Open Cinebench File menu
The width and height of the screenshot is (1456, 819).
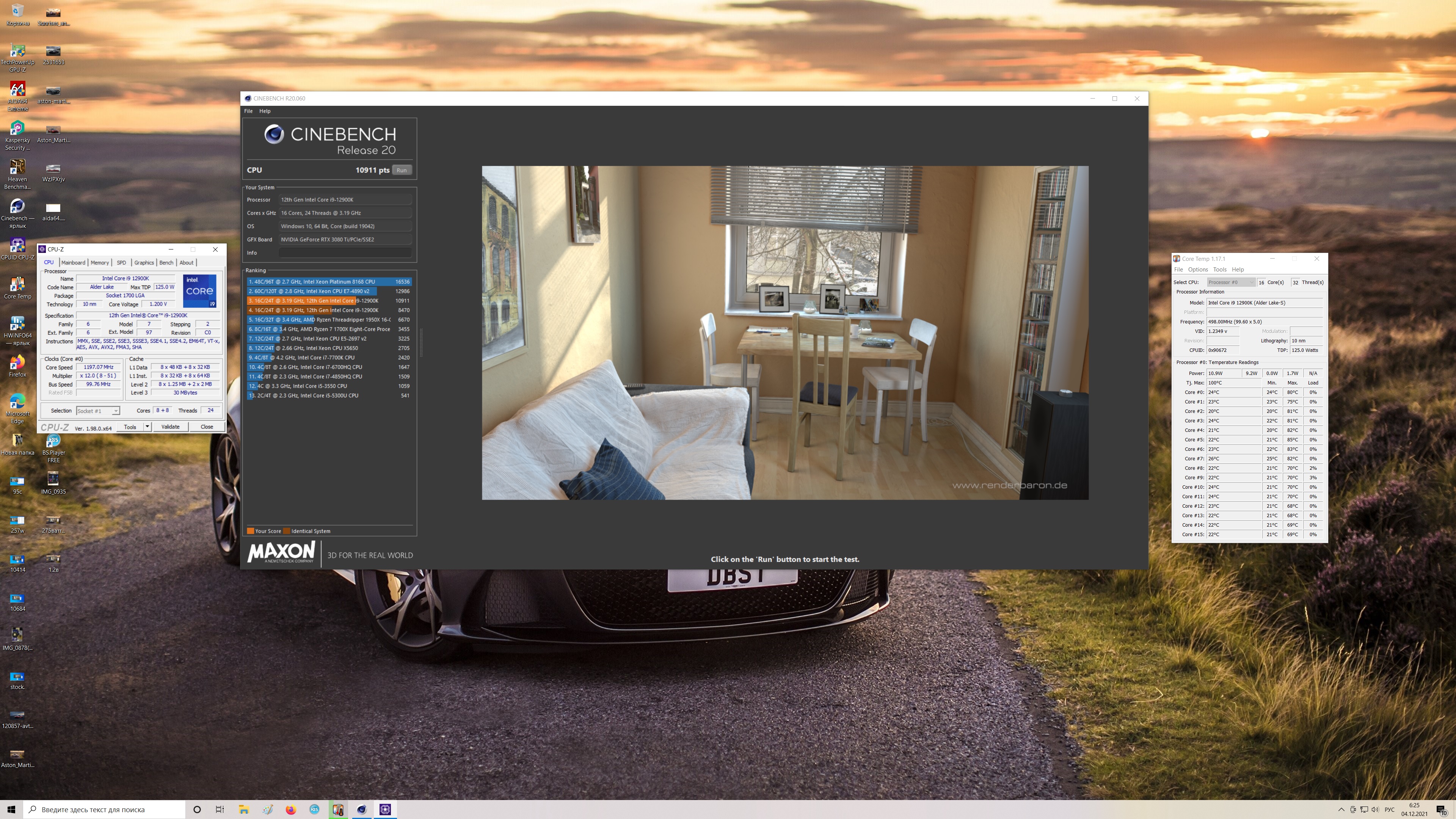248,111
